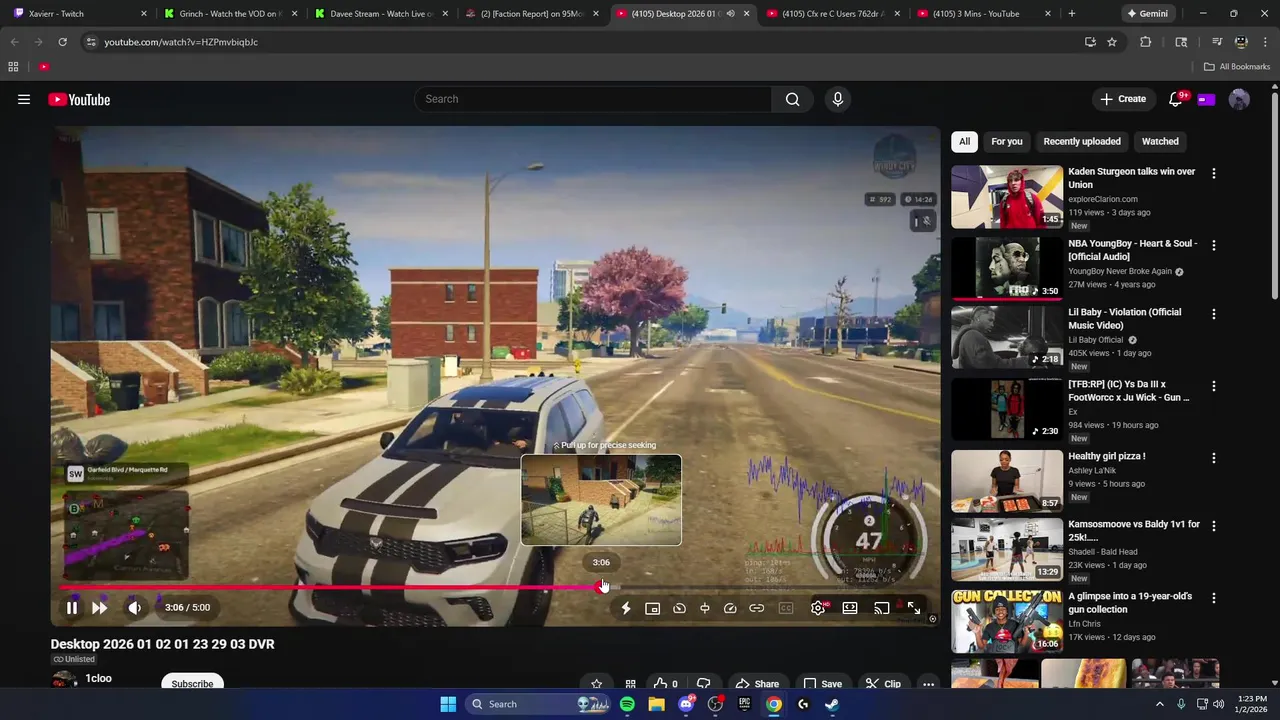Image resolution: width=1280 pixels, height=720 pixels.
Task: Open the YouTube account avatar menu
Action: coord(1239,99)
